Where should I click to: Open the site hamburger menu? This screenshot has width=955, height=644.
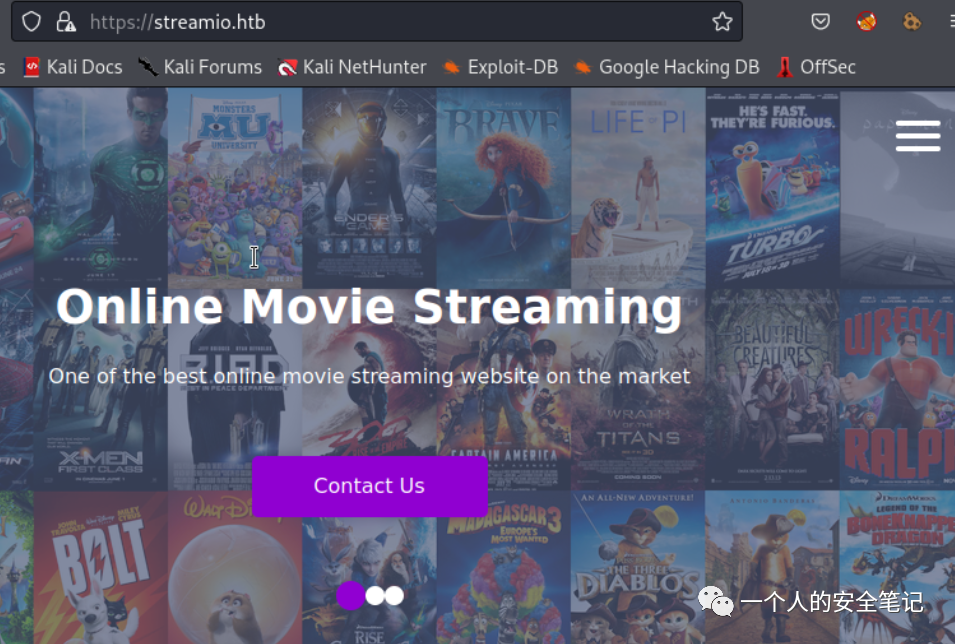[x=918, y=136]
